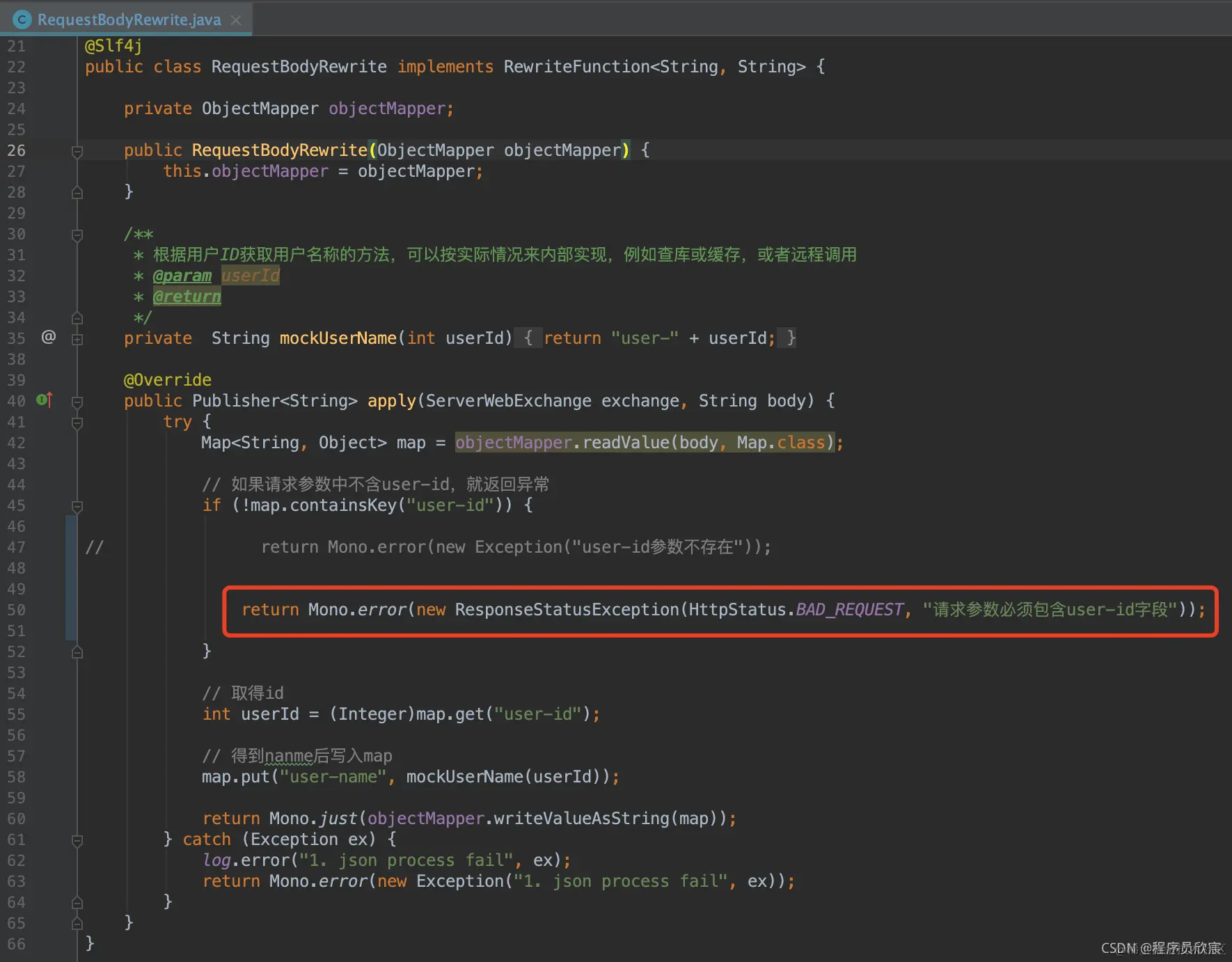Click the Javadoc end fold marker on line 34

coord(77,318)
